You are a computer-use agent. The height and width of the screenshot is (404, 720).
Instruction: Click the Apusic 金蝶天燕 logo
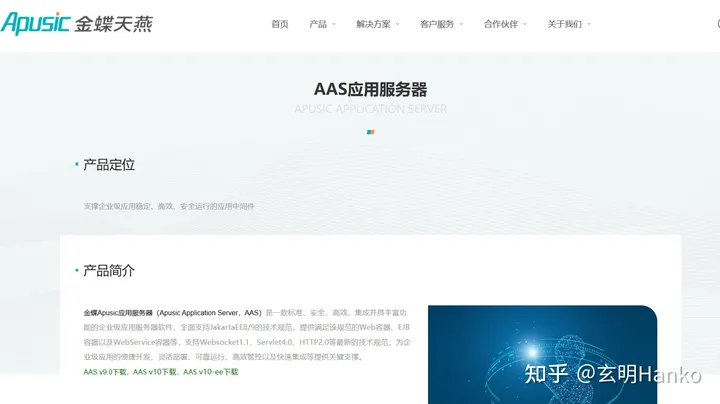[77, 23]
